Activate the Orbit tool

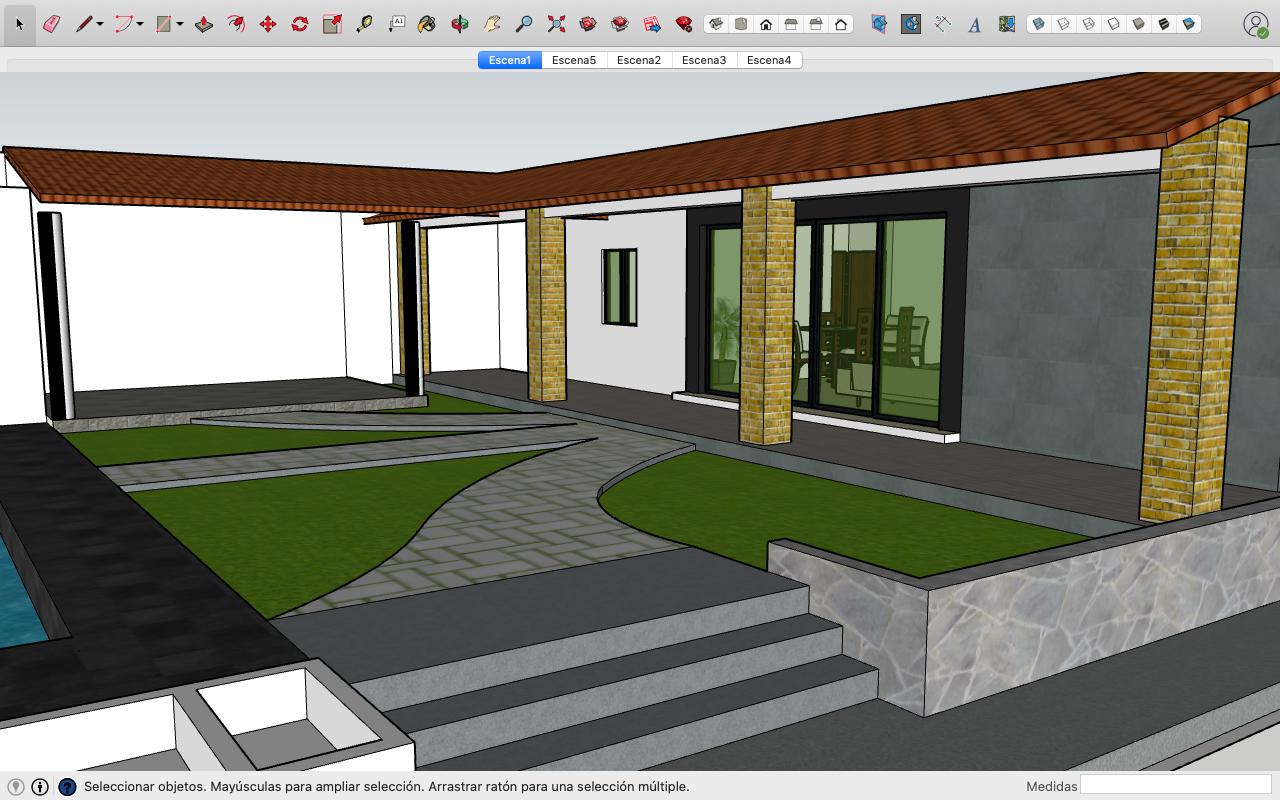459,24
